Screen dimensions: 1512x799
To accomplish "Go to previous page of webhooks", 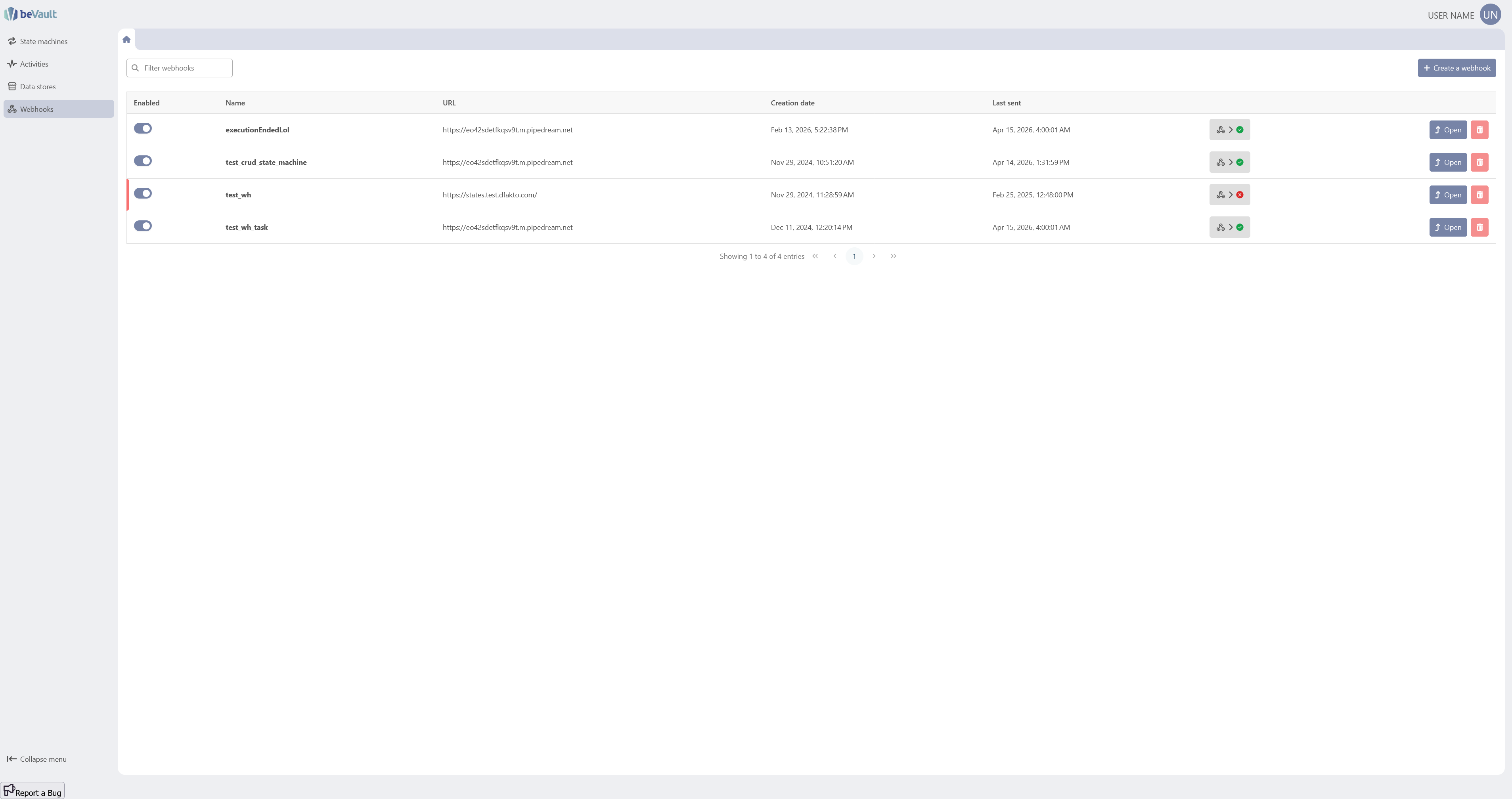I will [834, 256].
